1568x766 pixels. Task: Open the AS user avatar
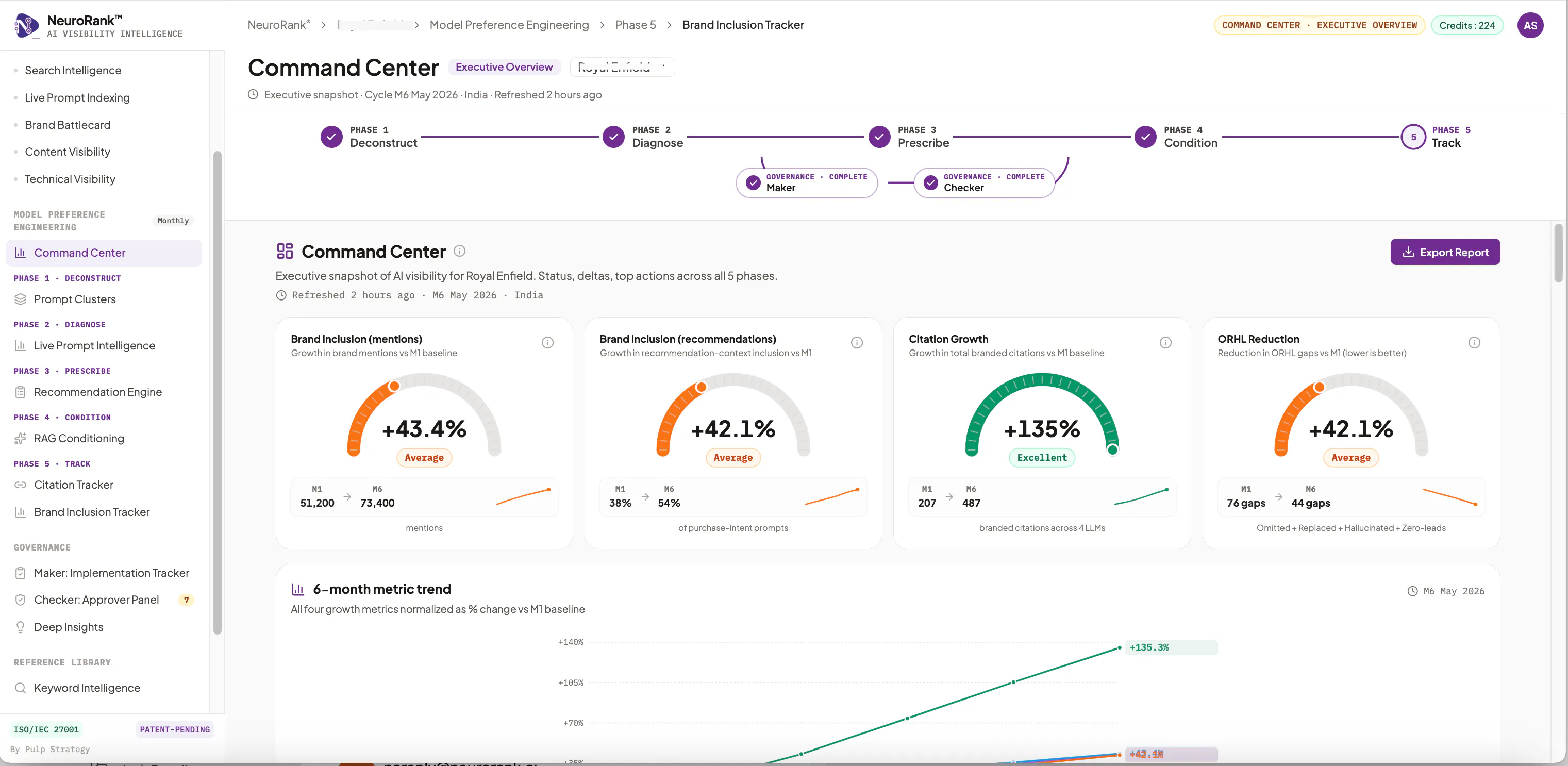pos(1530,26)
